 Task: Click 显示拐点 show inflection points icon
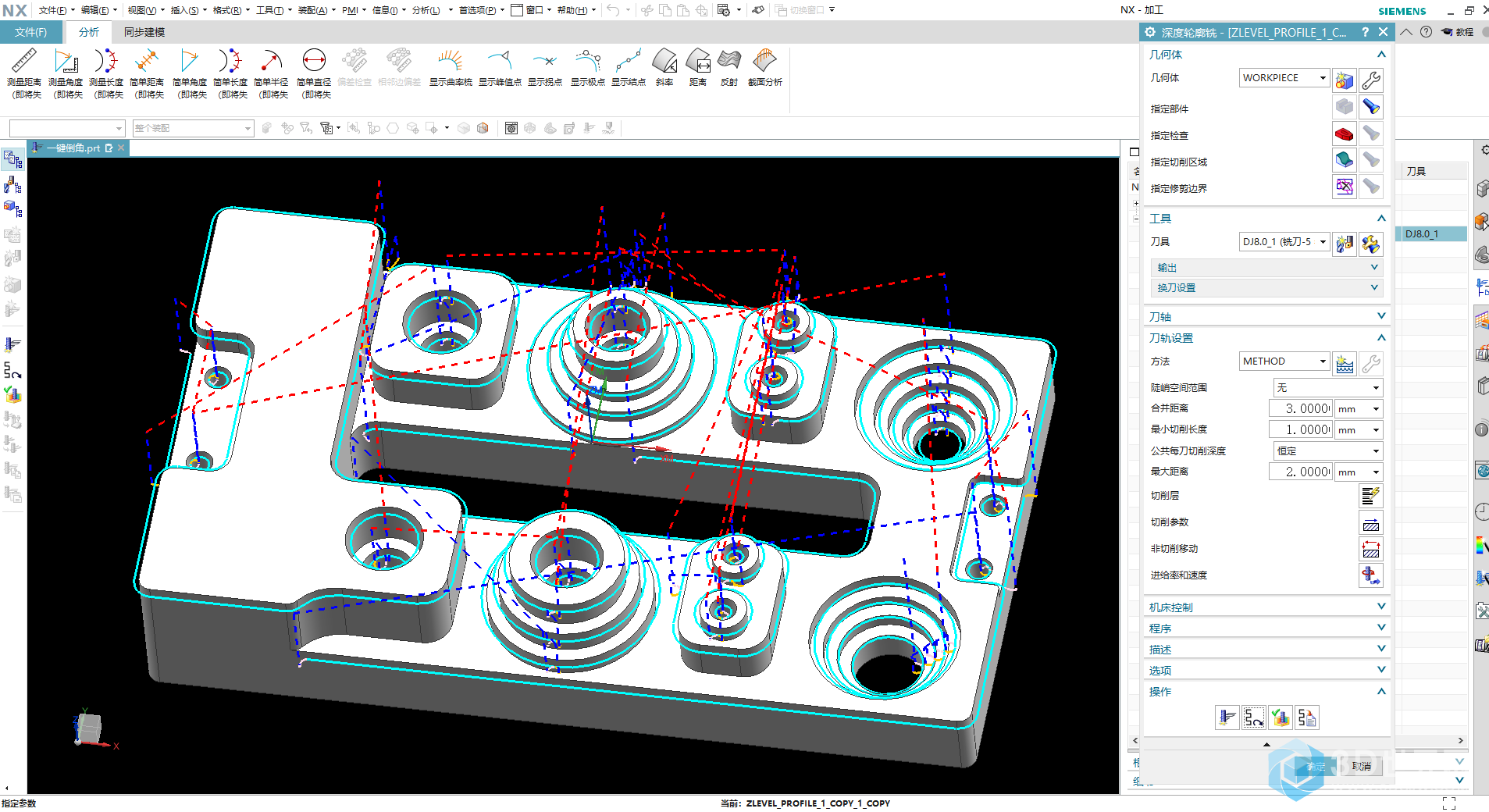point(545,67)
